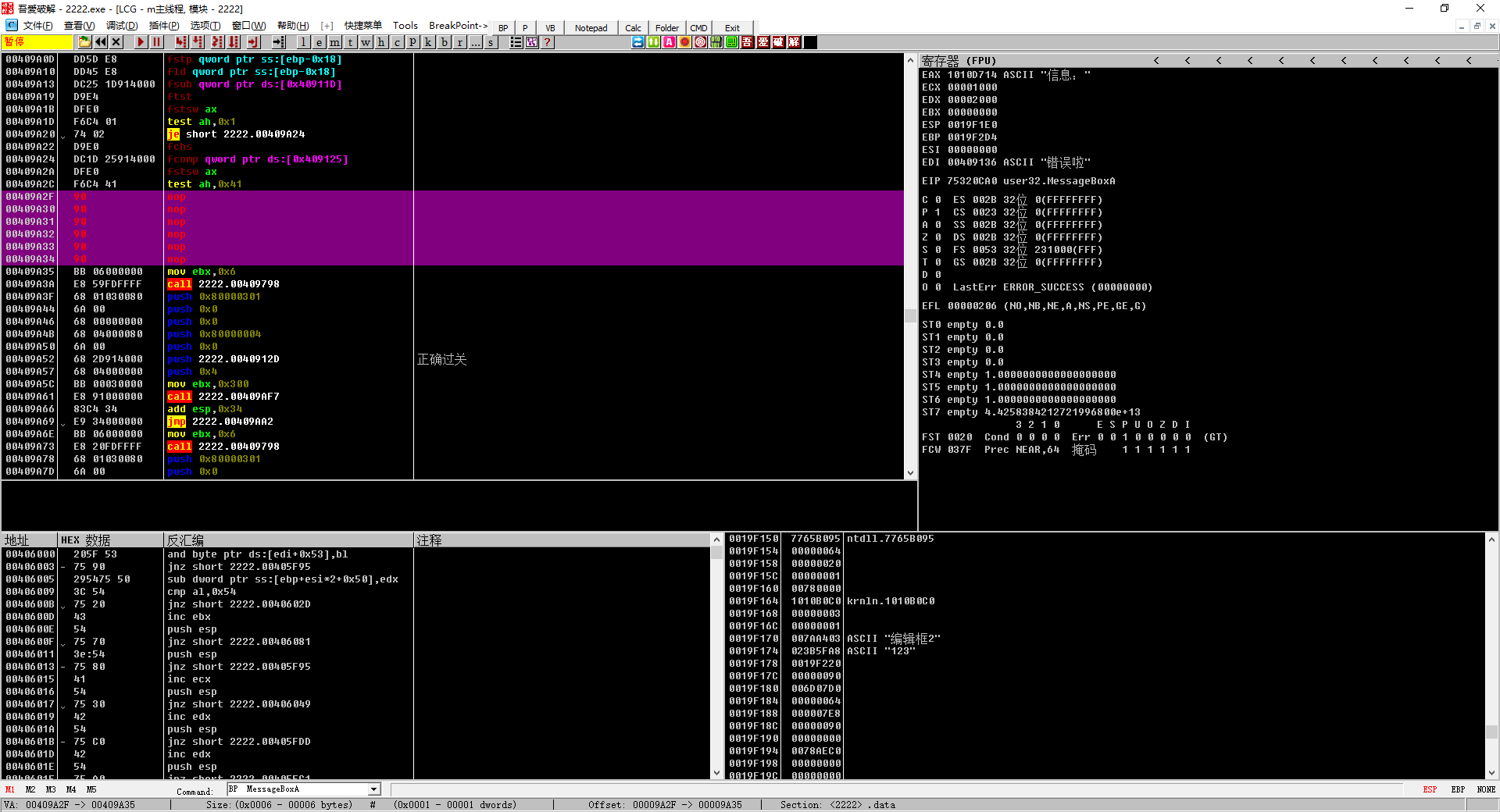Show log window via 'l' button

pyautogui.click(x=304, y=42)
